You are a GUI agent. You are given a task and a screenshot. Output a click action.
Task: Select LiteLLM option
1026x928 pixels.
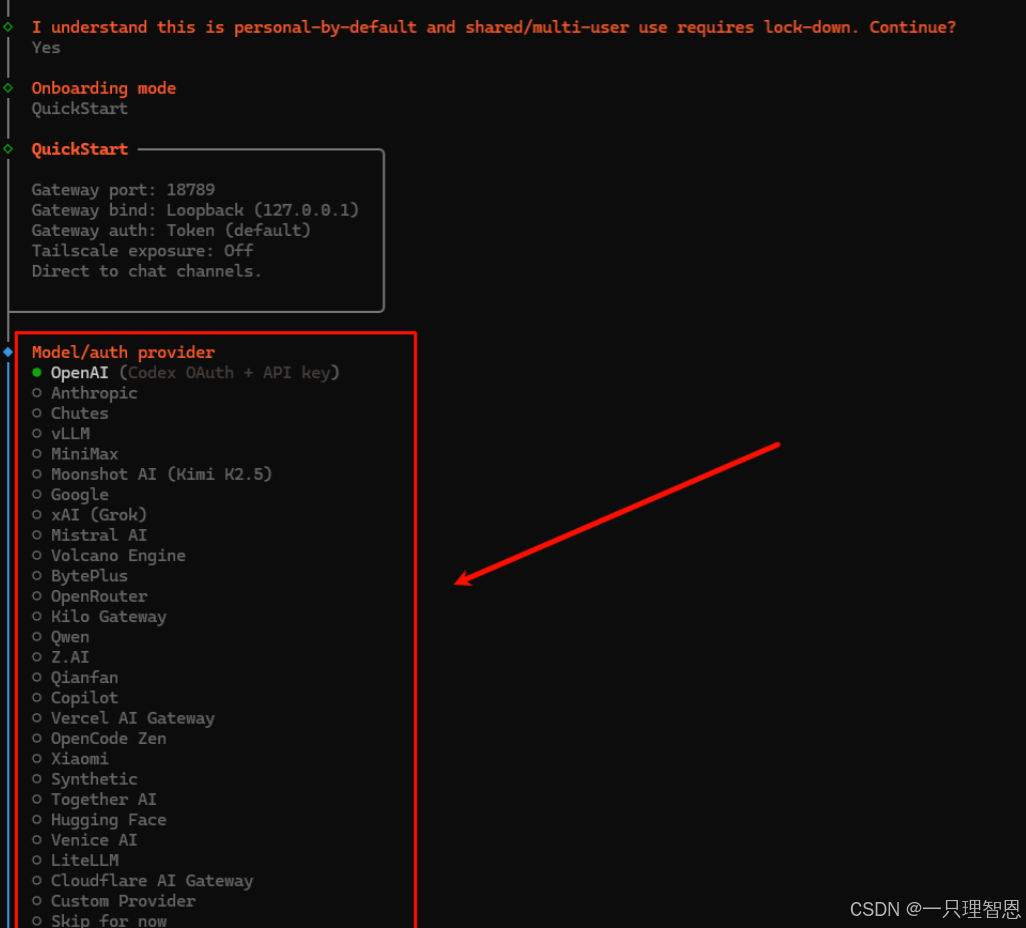tap(75, 860)
